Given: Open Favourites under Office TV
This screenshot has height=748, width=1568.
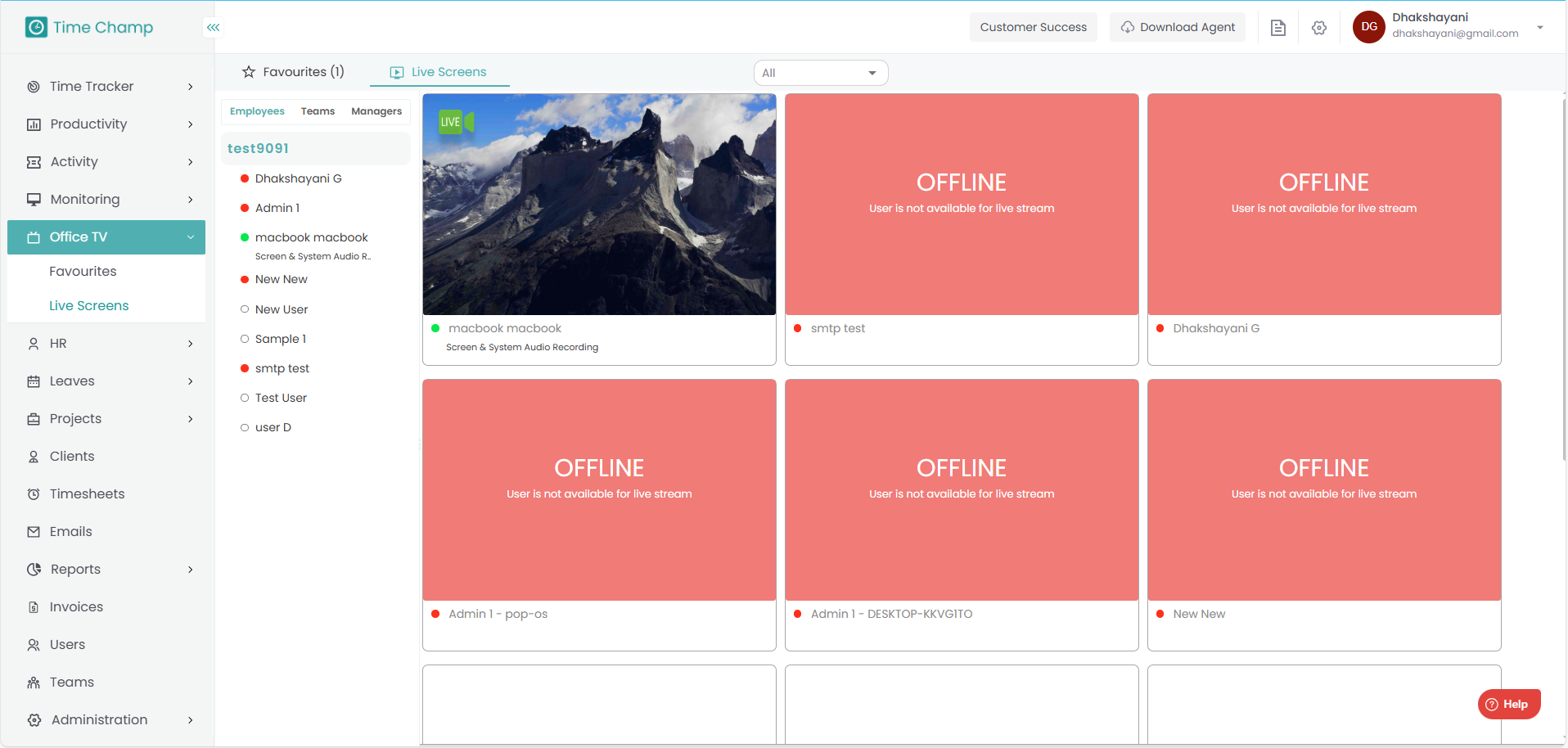Looking at the screenshot, I should (83, 272).
